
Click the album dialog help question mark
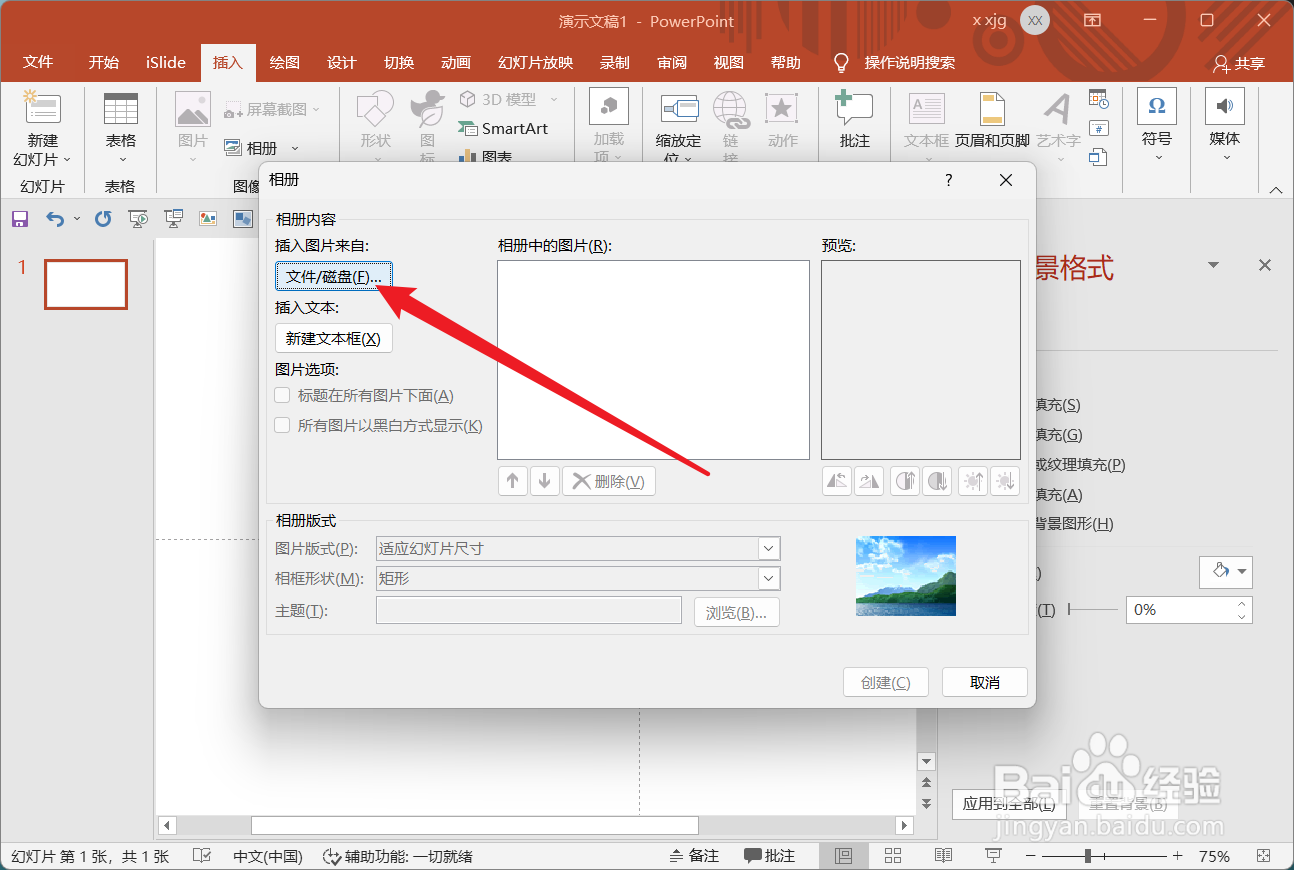pos(949,180)
